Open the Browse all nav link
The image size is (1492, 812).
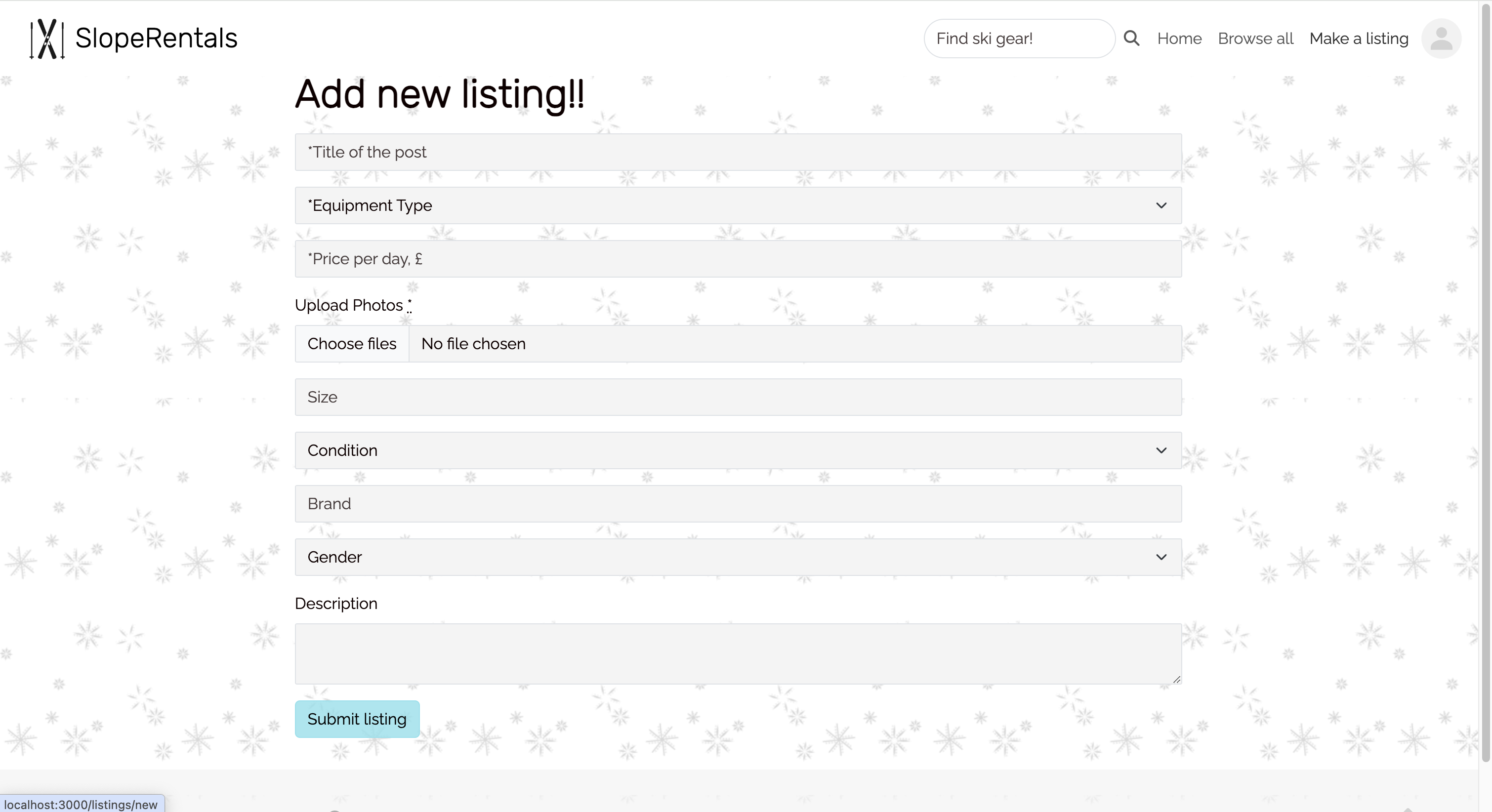[x=1255, y=38]
